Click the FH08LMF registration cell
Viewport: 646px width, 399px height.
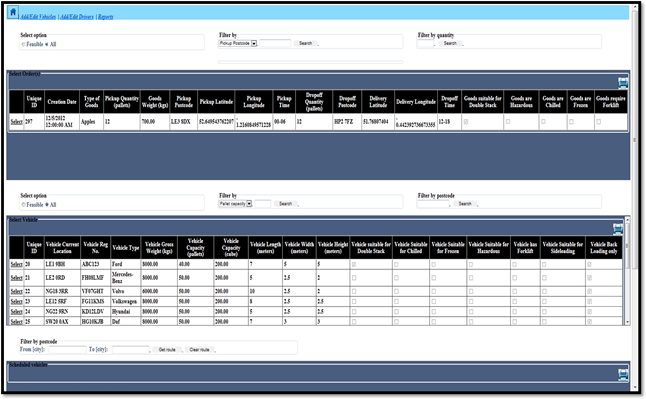pyautogui.click(x=96, y=278)
